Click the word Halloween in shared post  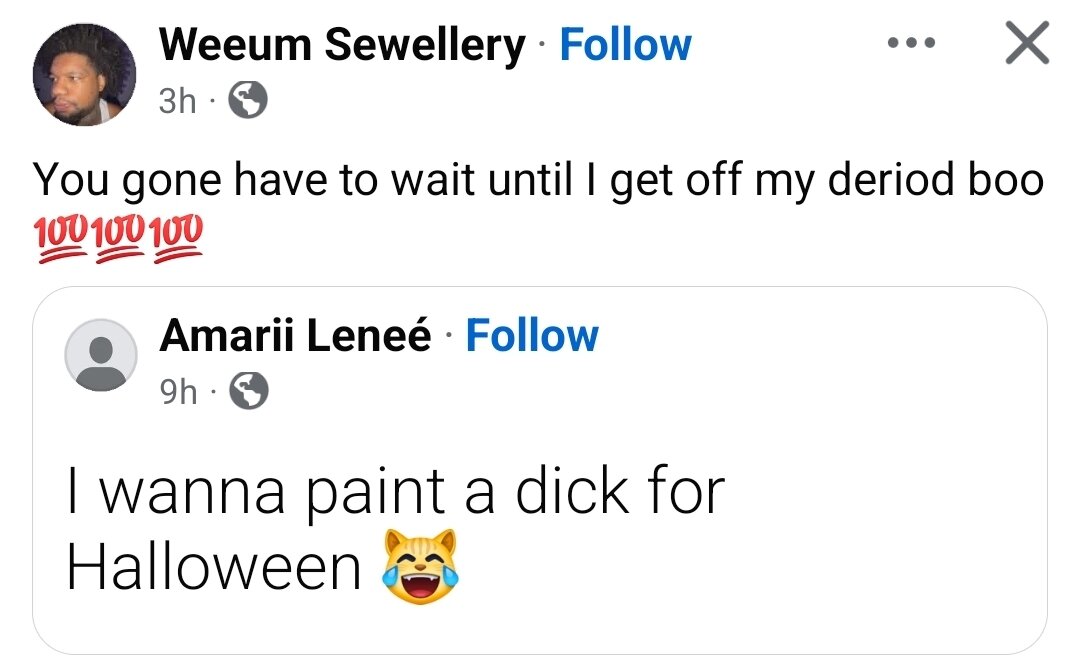213,567
